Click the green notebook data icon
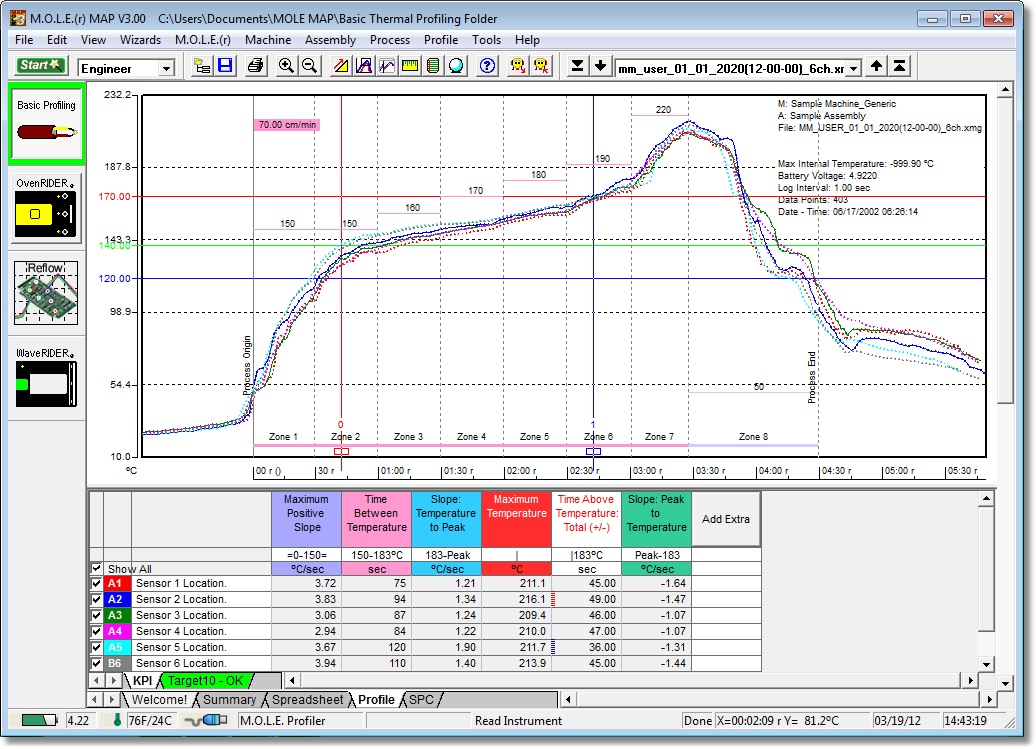 [x=433, y=65]
